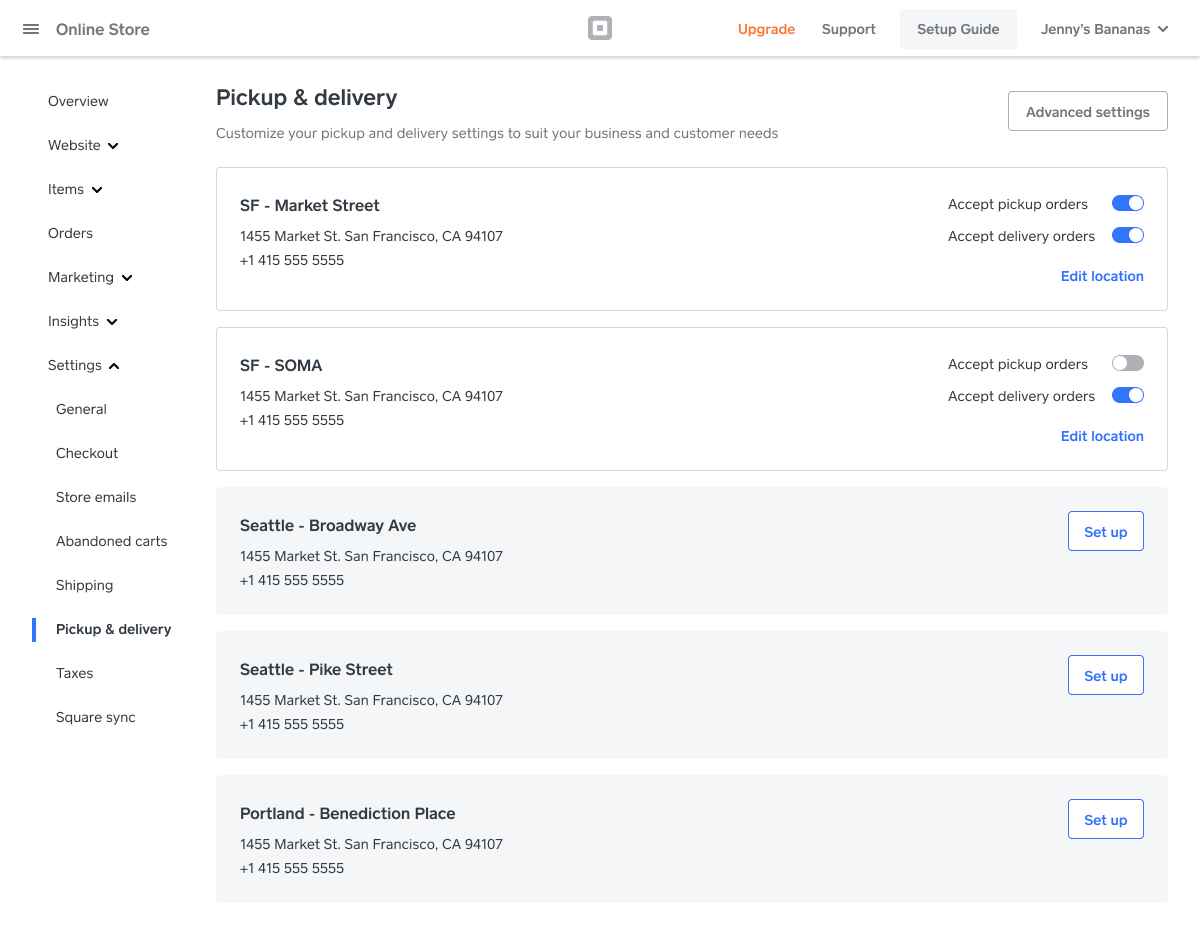Viewport: 1200px width, 932px height.
Task: Click the Square logo icon
Action: [x=600, y=29]
